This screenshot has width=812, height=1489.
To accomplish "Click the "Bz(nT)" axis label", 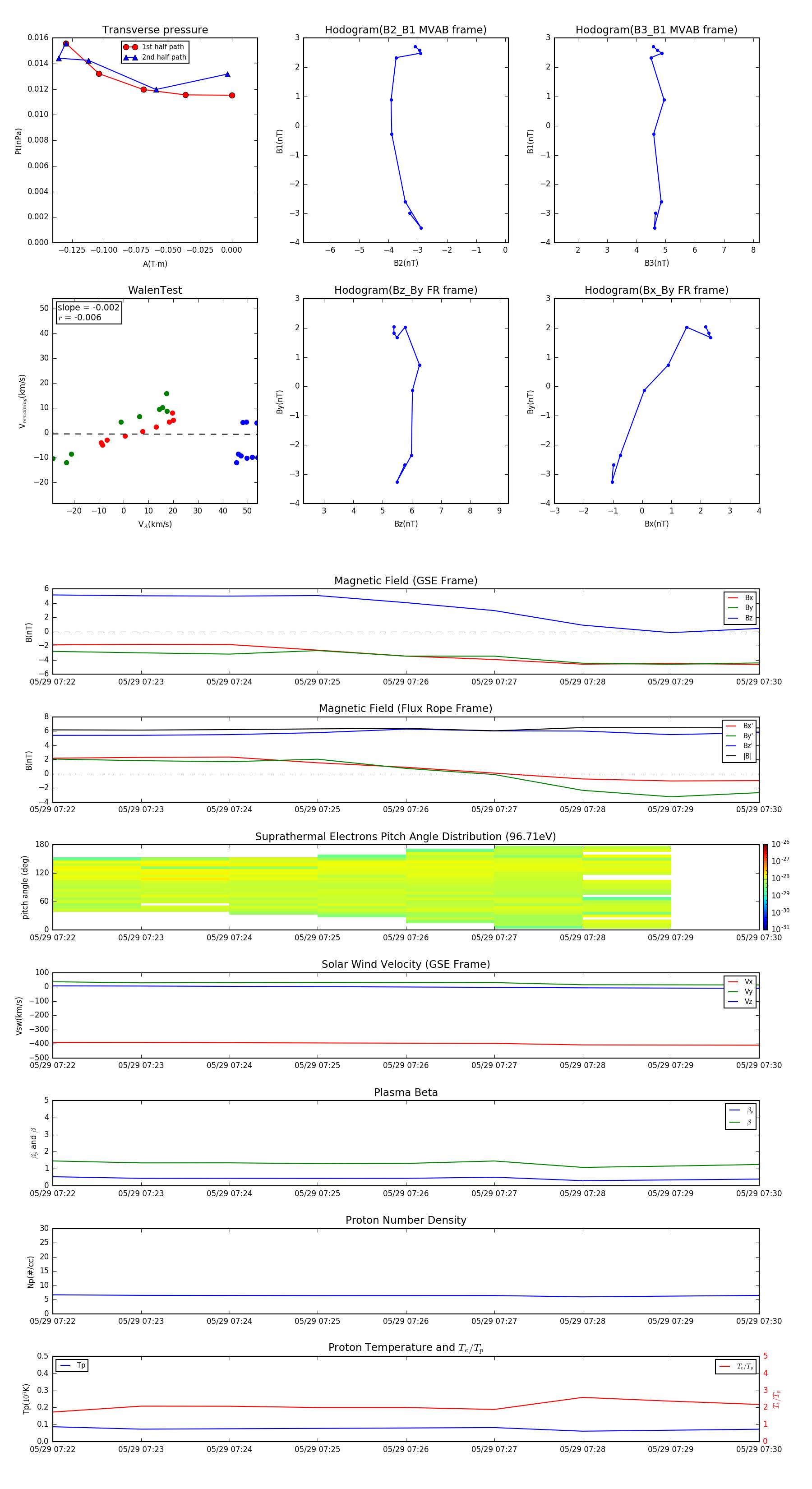I will coord(406,524).
